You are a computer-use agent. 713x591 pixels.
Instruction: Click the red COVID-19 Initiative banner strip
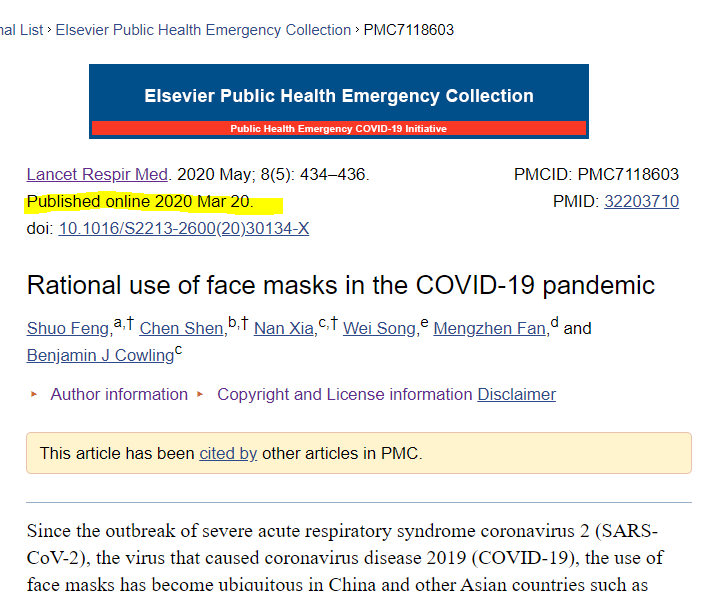(x=338, y=129)
